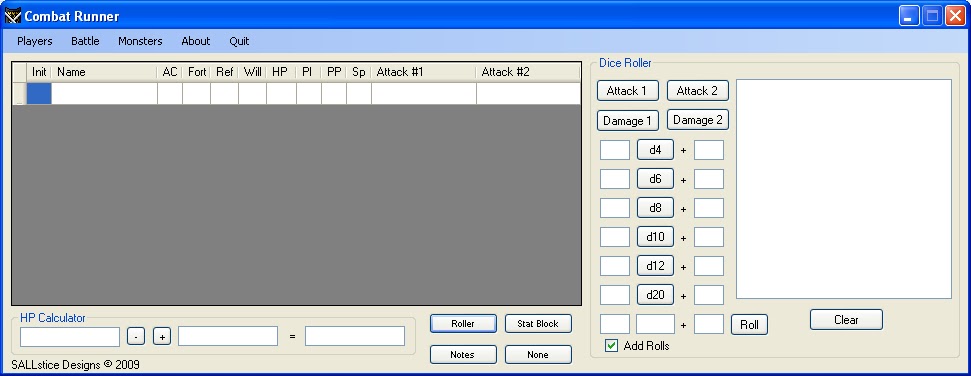The width and height of the screenshot is (971, 376).
Task: Click the d4 modifier field
Action: coord(709,150)
